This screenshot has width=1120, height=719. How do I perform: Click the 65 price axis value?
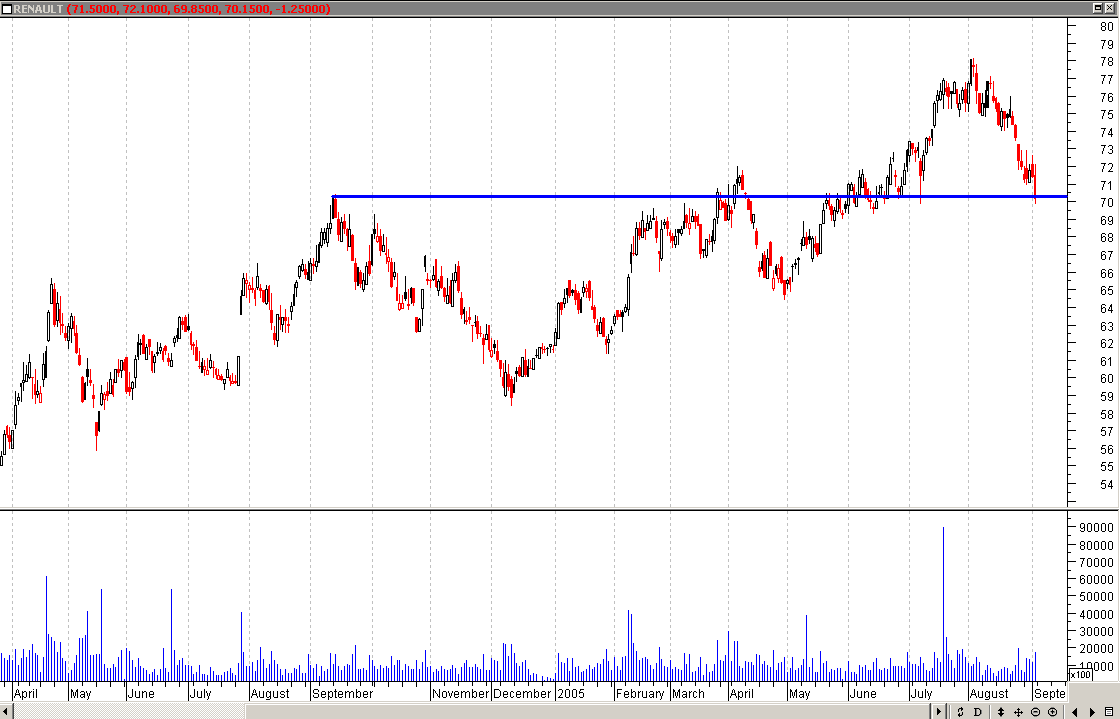click(1106, 291)
